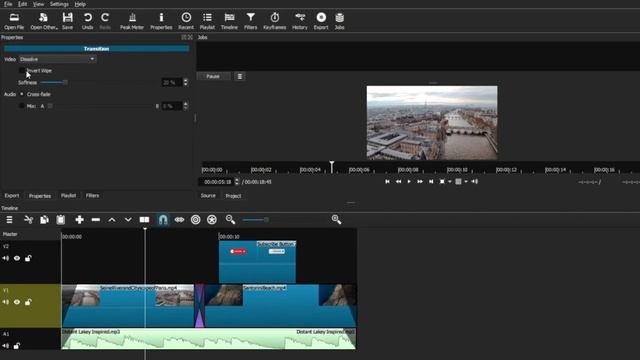Open the Help menu
640x360 pixels.
coord(80,4)
